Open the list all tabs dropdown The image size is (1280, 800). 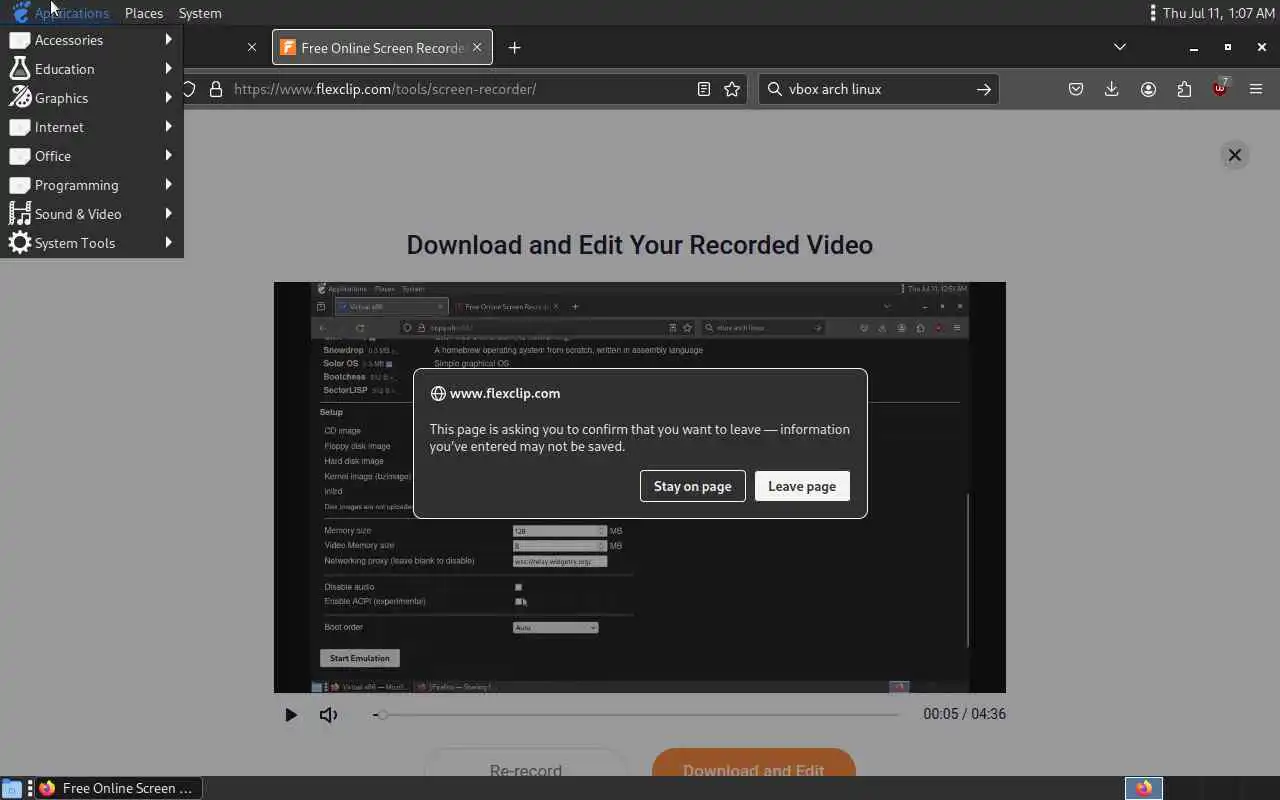pos(1120,47)
